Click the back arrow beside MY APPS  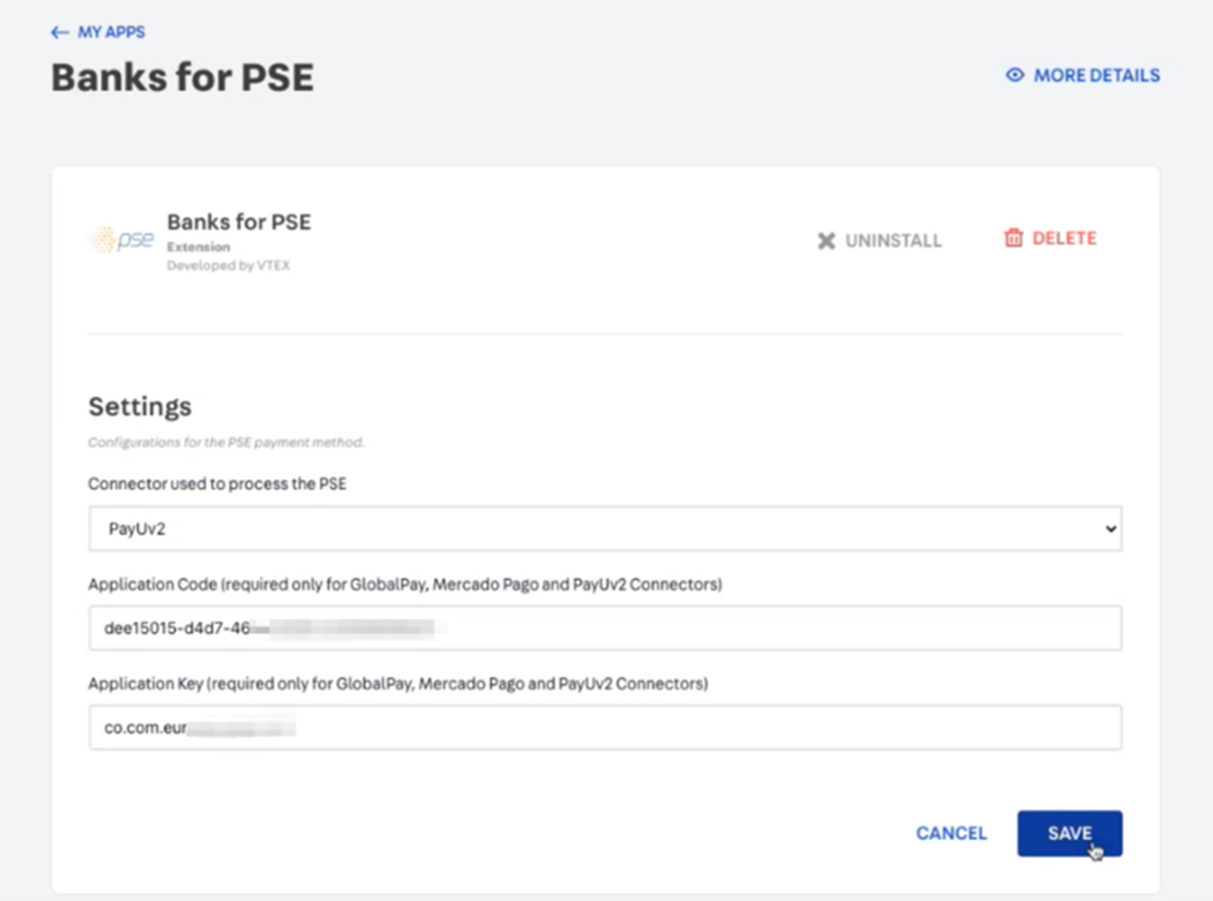click(60, 33)
